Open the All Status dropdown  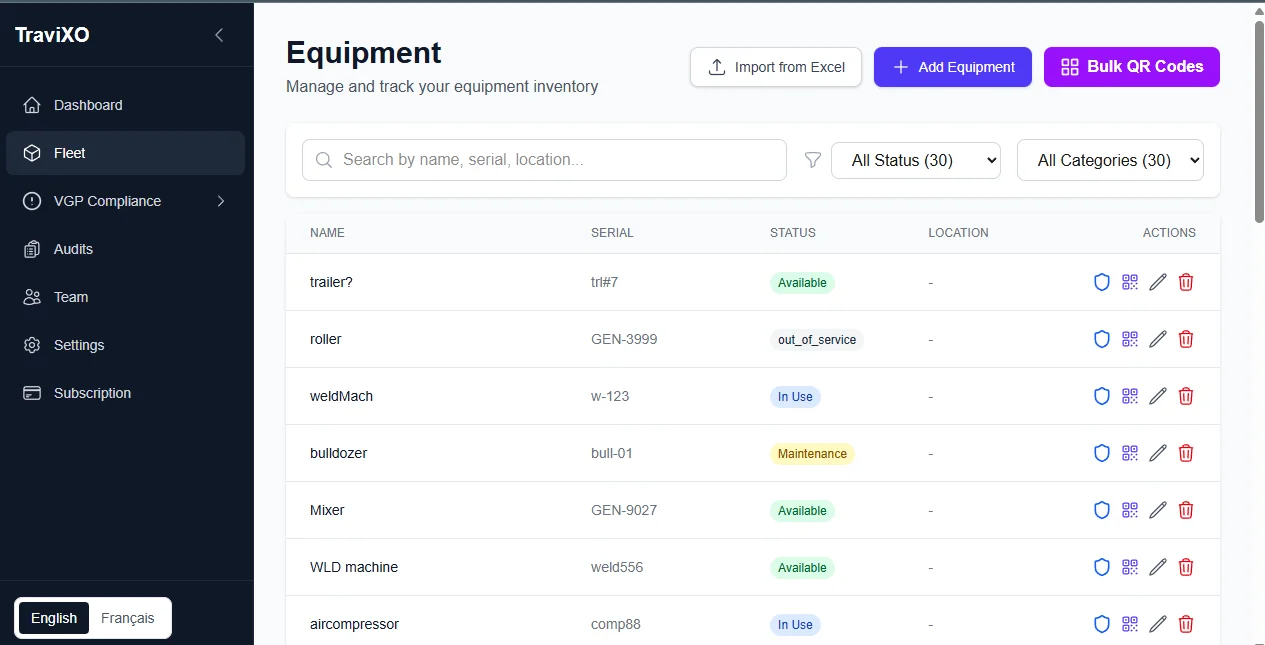coord(915,160)
